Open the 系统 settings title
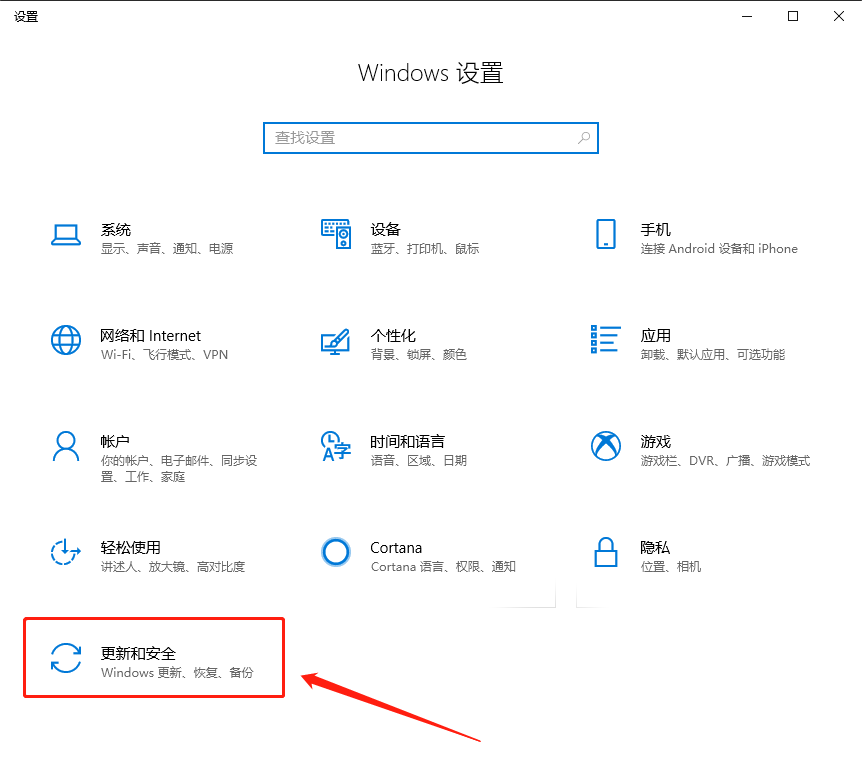The height and width of the screenshot is (766, 862). click(x=116, y=229)
